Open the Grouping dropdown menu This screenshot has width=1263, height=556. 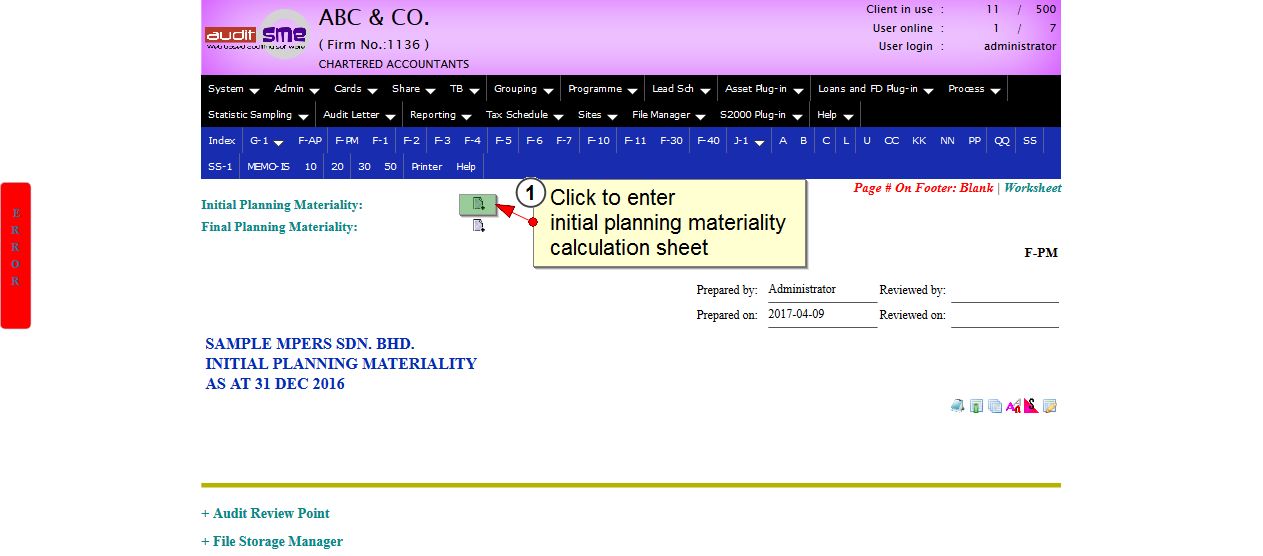(x=523, y=89)
